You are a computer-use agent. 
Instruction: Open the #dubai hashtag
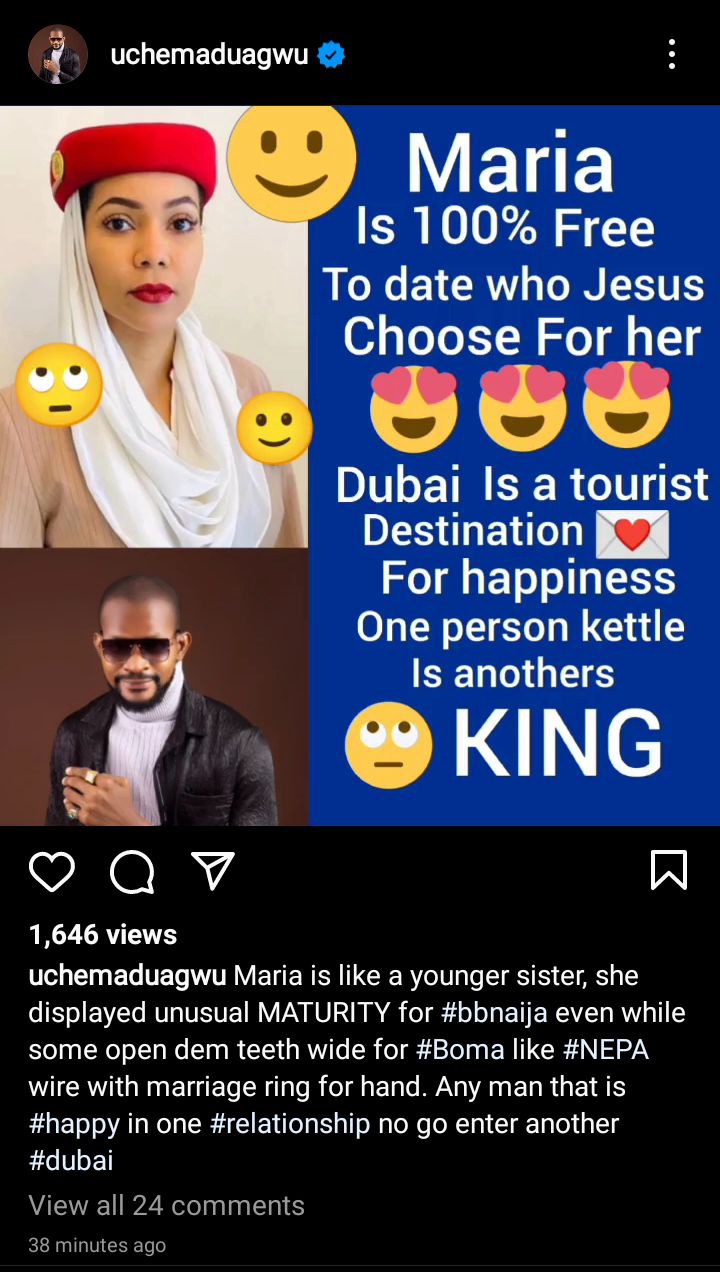tap(71, 1160)
